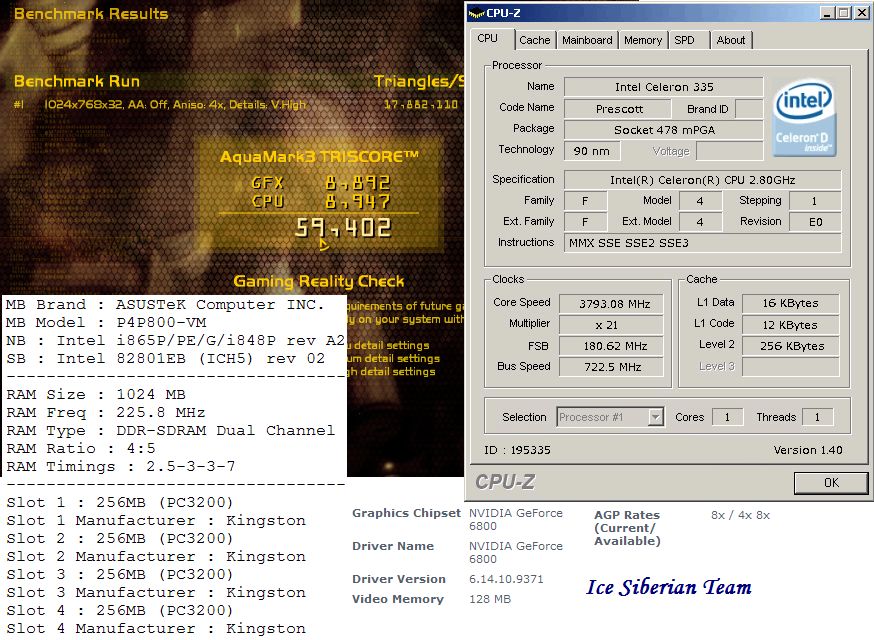
Task: Click the Benchmark Run #1 settings line
Action: point(159,104)
